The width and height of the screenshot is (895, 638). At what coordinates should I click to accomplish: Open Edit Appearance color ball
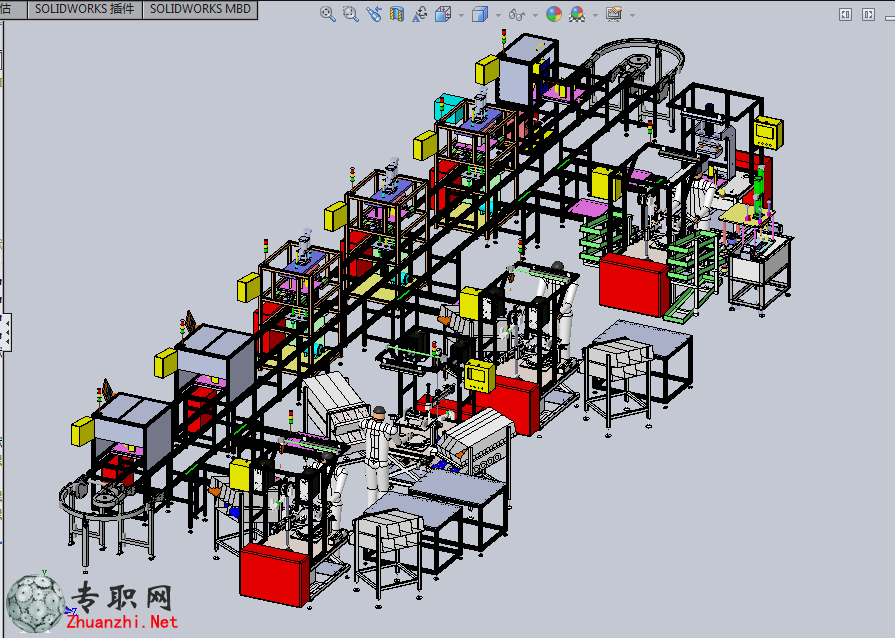[554, 14]
